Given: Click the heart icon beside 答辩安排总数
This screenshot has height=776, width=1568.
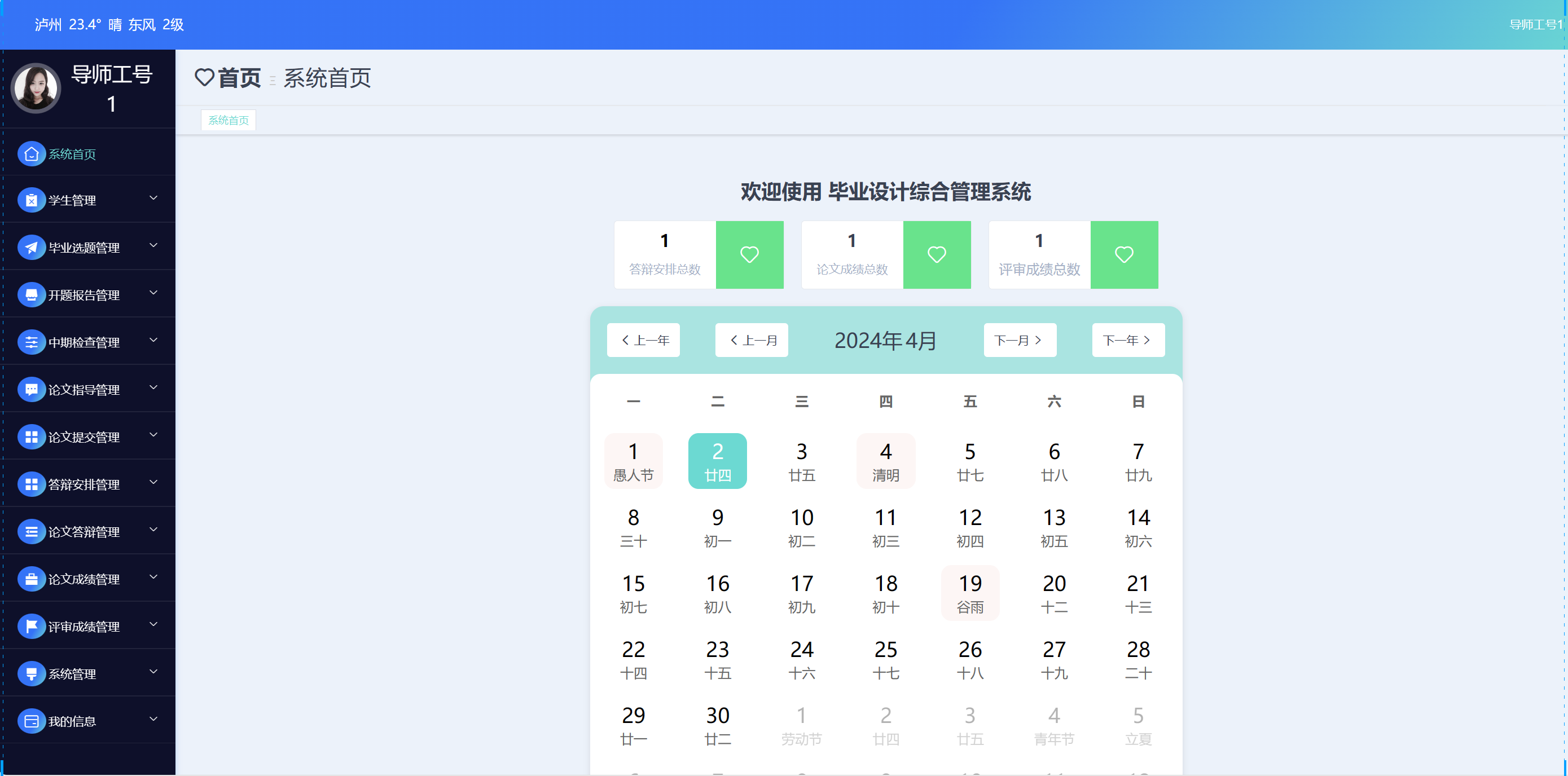Looking at the screenshot, I should (749, 255).
